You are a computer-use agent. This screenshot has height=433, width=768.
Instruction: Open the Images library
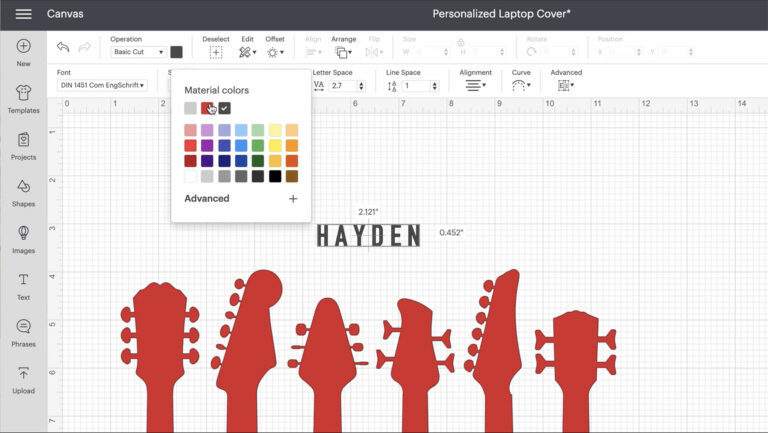coord(24,240)
